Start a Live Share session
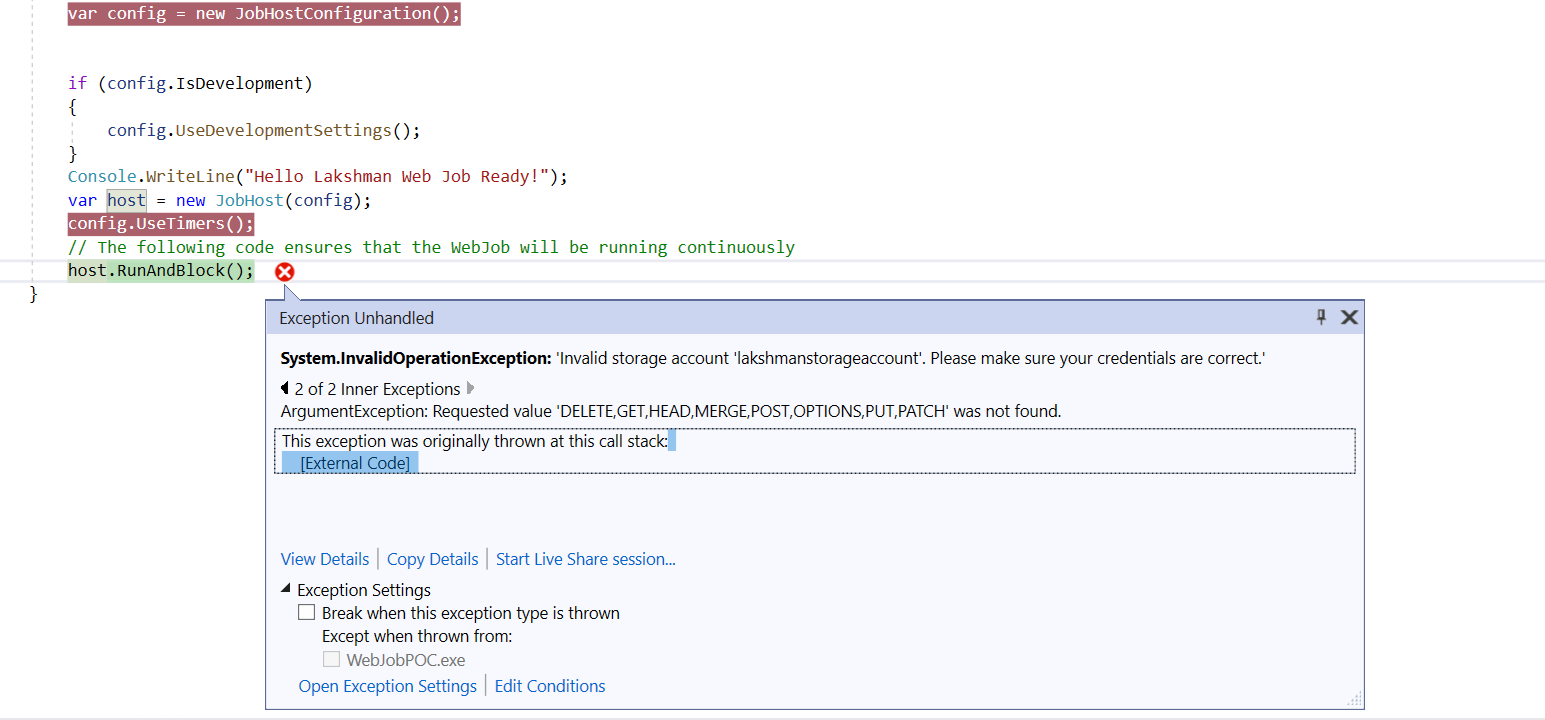Image resolution: width=1545 pixels, height=720 pixels. point(585,558)
